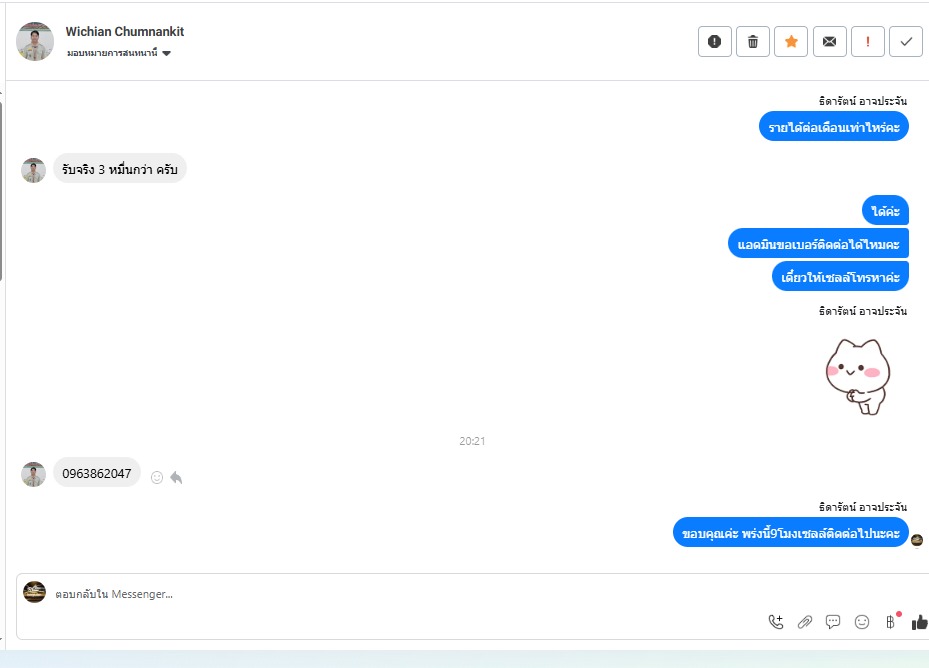Mark conversation as spam with exclamation circle icon
The height and width of the screenshot is (668, 929).
(715, 41)
